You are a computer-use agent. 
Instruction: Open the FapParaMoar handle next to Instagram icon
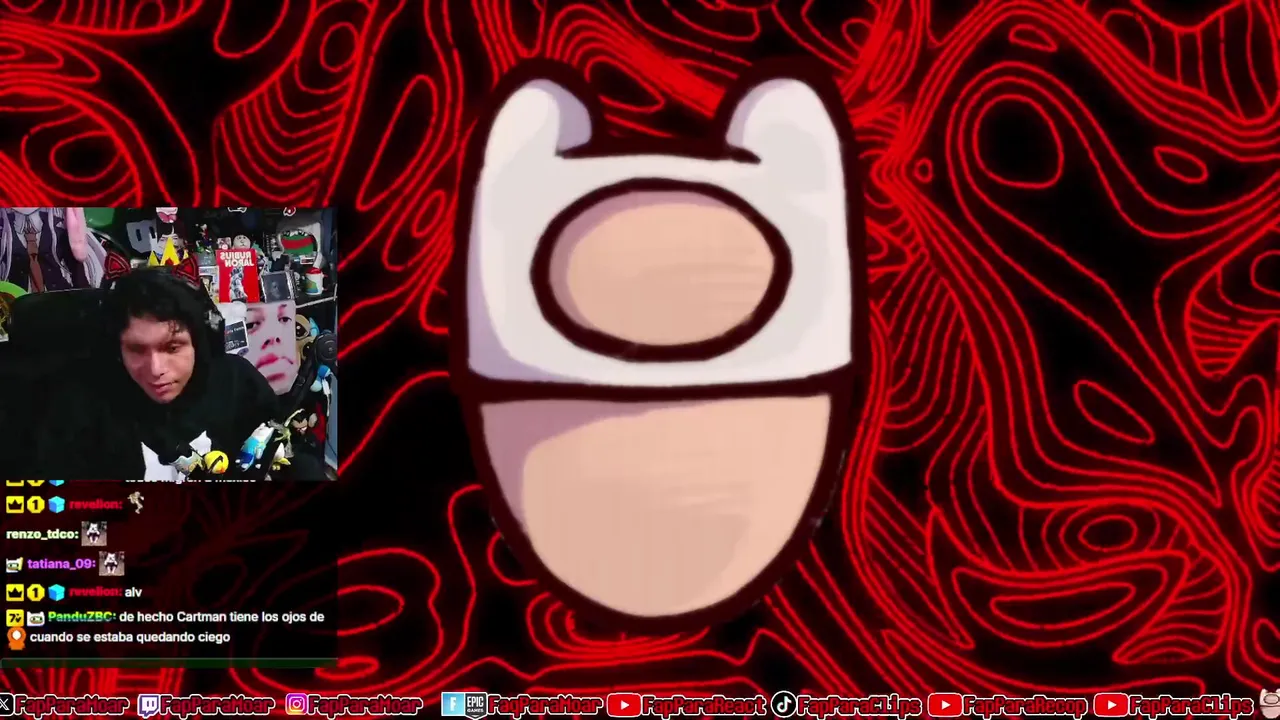(363, 705)
